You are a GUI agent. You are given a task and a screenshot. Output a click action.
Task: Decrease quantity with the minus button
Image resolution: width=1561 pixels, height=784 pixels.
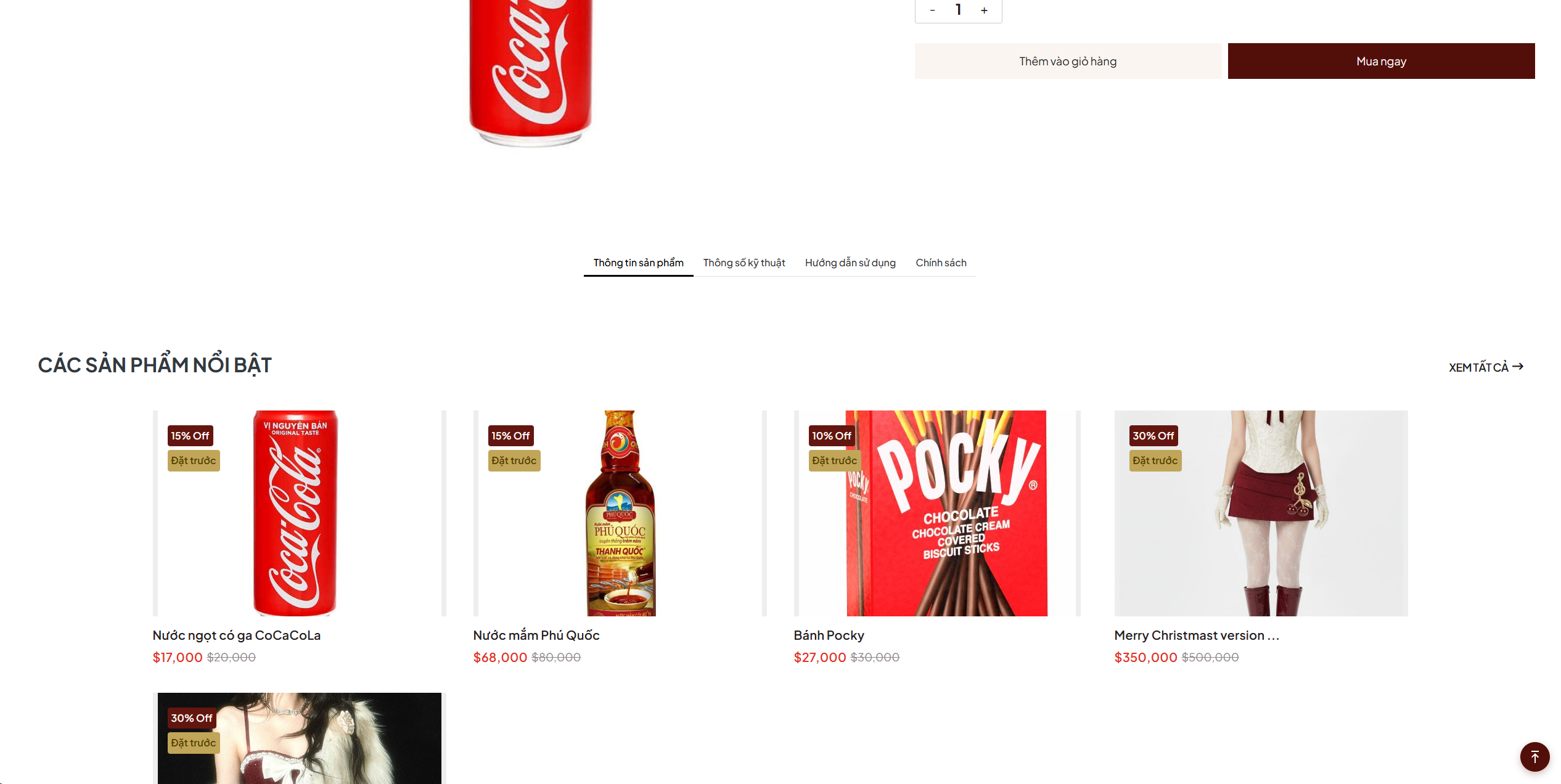pos(932,10)
